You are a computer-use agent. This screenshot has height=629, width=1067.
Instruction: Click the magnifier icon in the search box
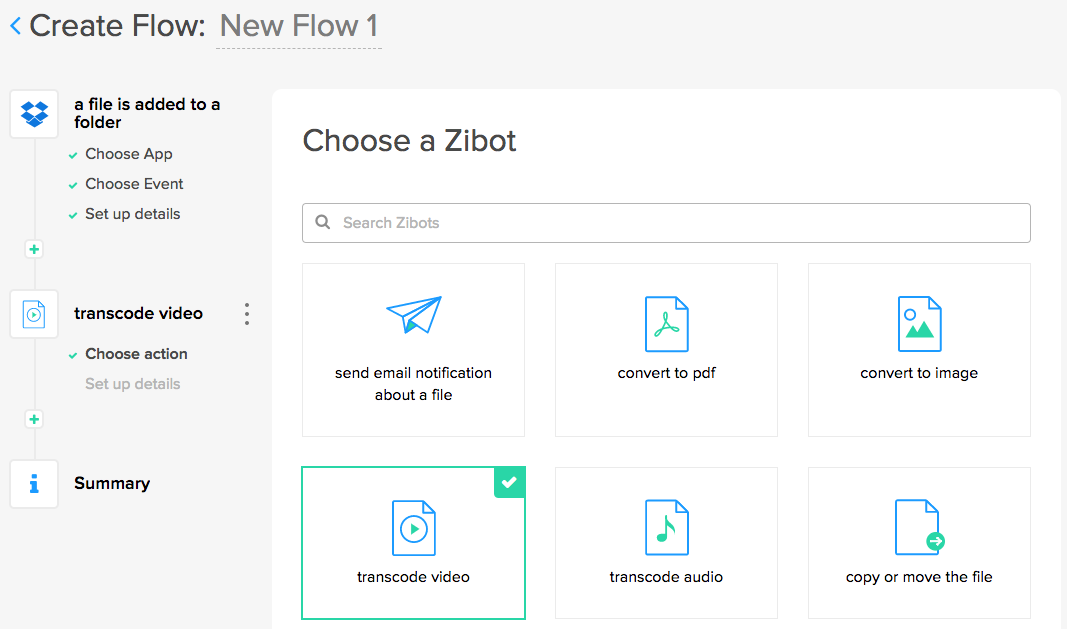pos(323,223)
